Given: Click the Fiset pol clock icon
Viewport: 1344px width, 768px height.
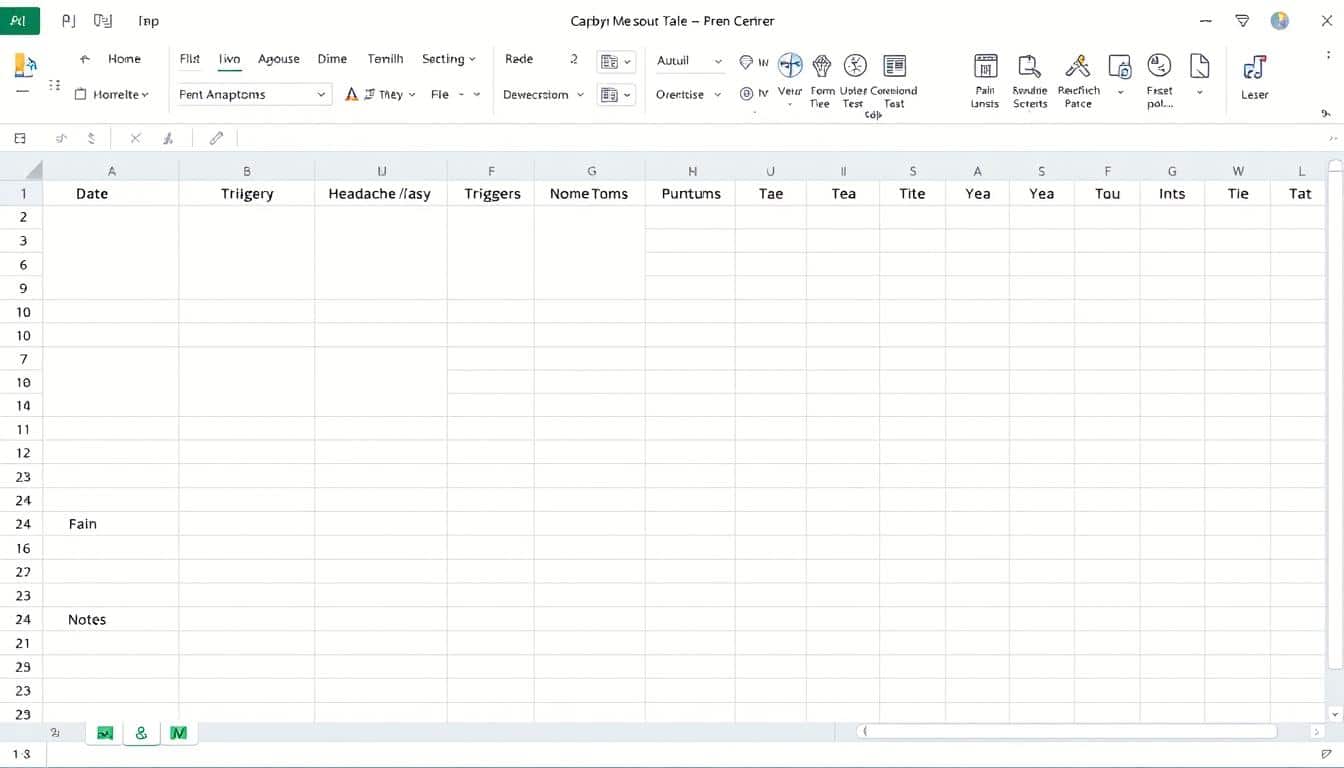Looking at the screenshot, I should 1159,66.
